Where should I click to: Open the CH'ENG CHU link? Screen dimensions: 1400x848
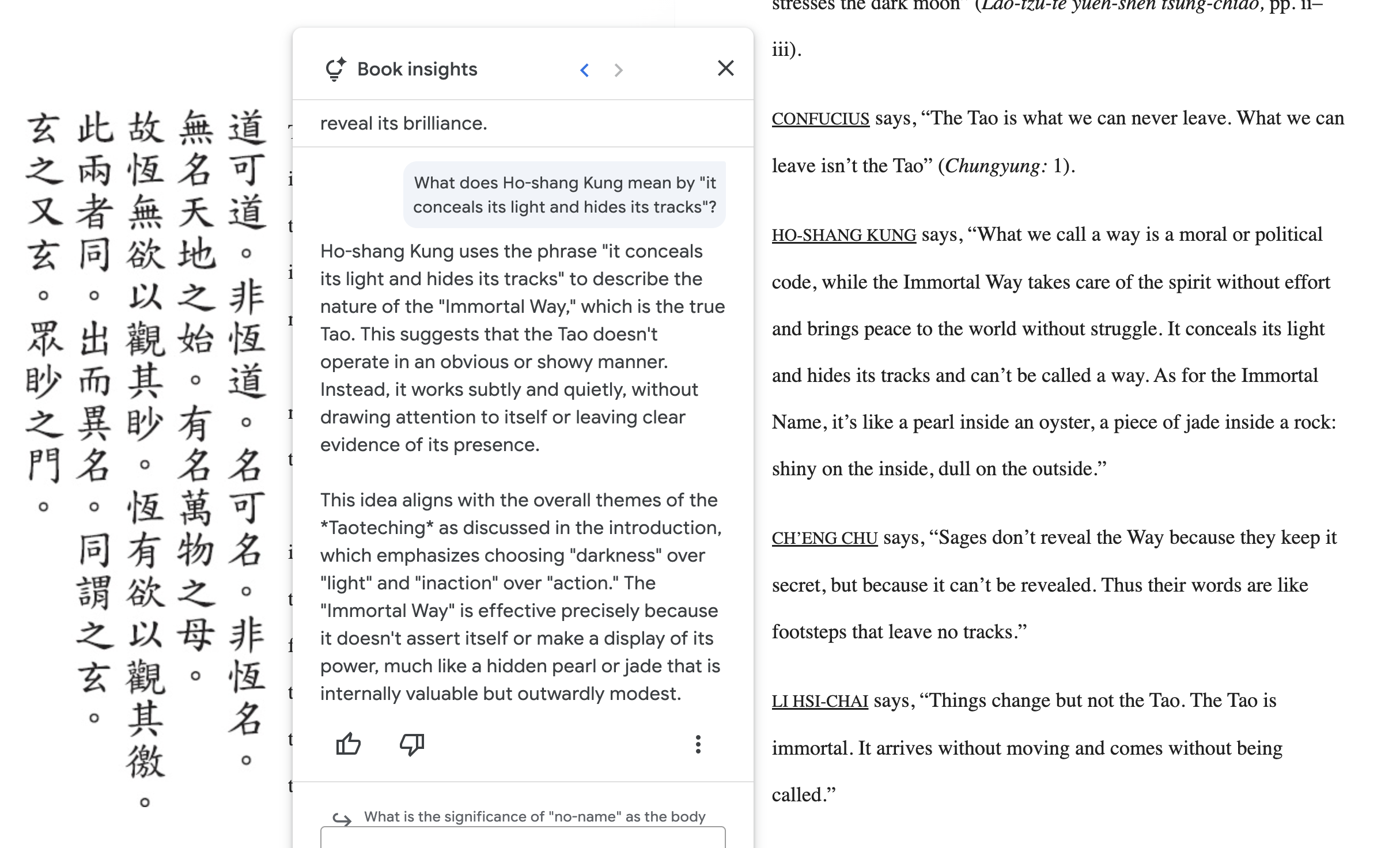pos(825,538)
